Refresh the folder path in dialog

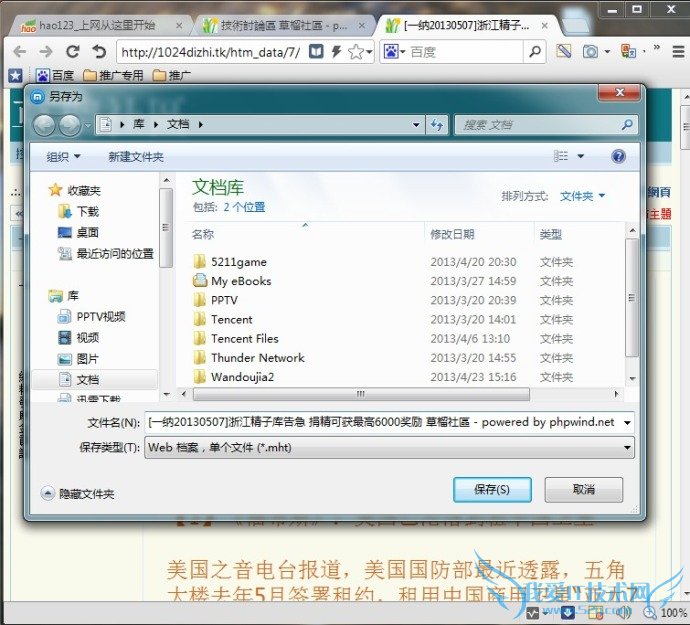437,125
